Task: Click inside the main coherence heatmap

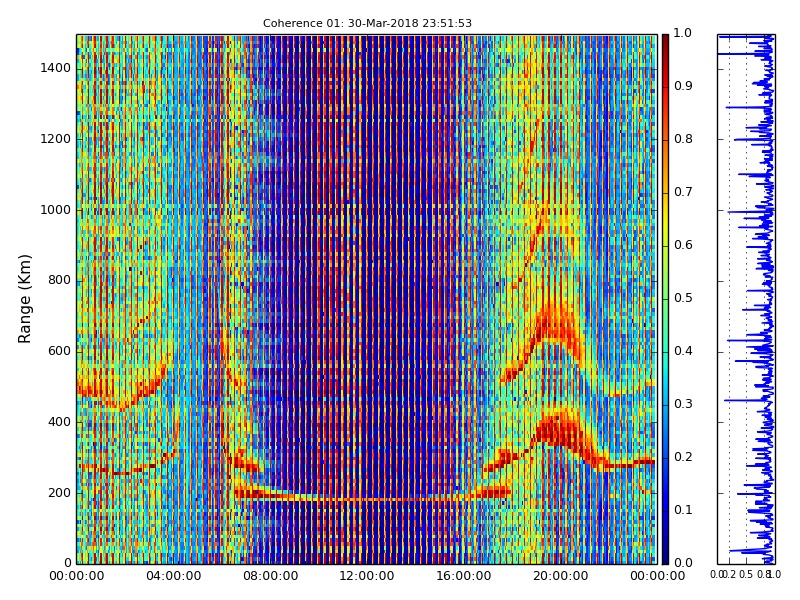Action: [367, 299]
